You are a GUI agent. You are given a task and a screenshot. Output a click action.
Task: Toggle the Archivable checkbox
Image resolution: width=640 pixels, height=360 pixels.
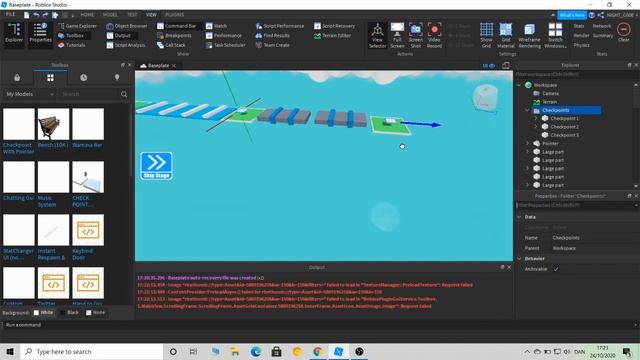[556, 269]
